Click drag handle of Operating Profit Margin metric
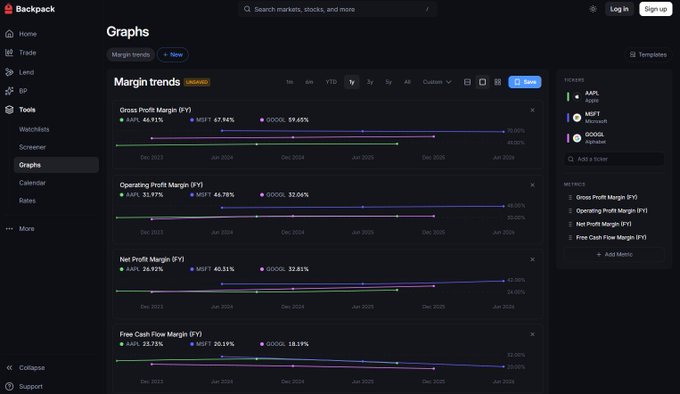 tap(570, 211)
